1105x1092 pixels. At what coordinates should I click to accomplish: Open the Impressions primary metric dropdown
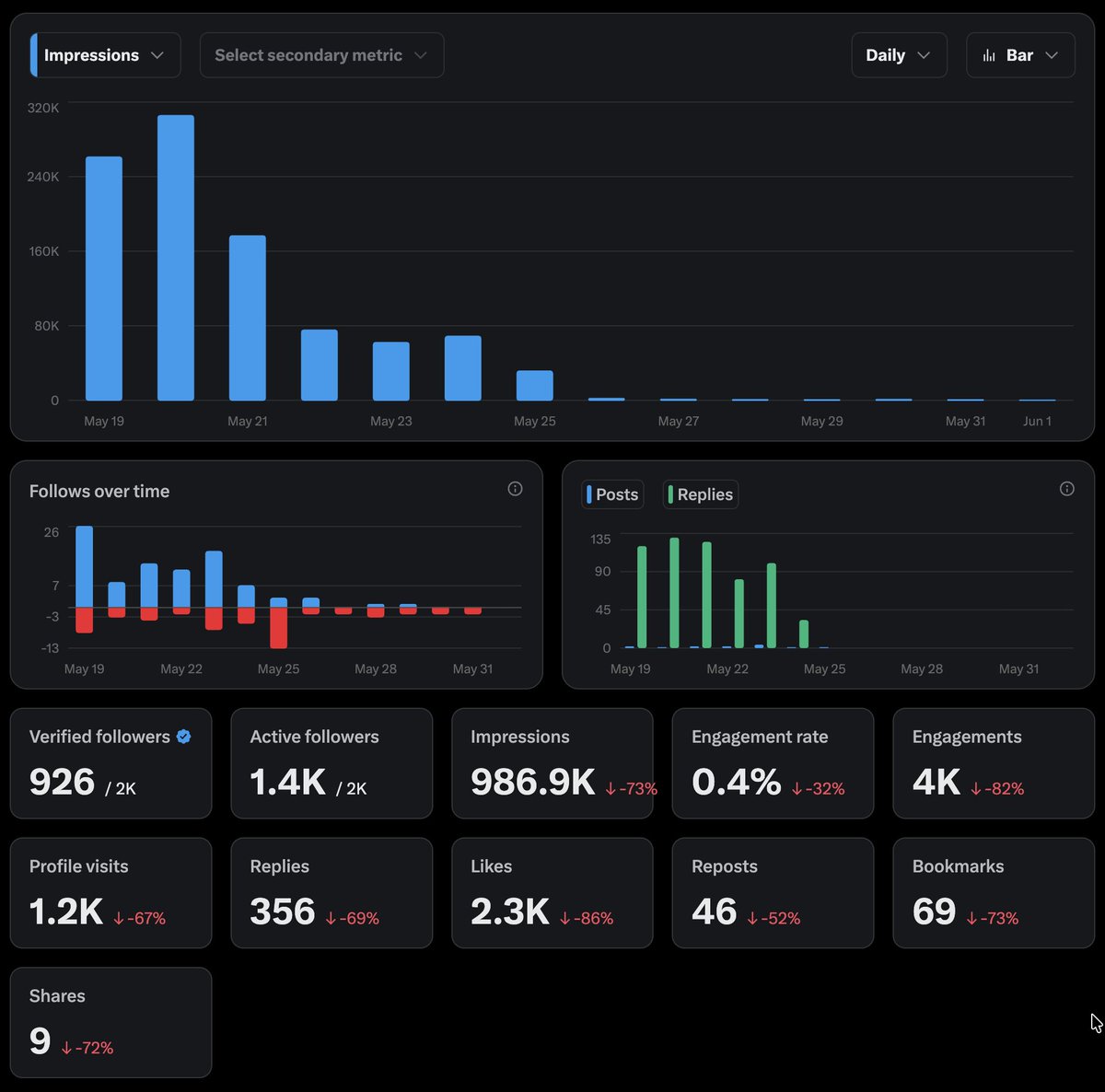105,55
